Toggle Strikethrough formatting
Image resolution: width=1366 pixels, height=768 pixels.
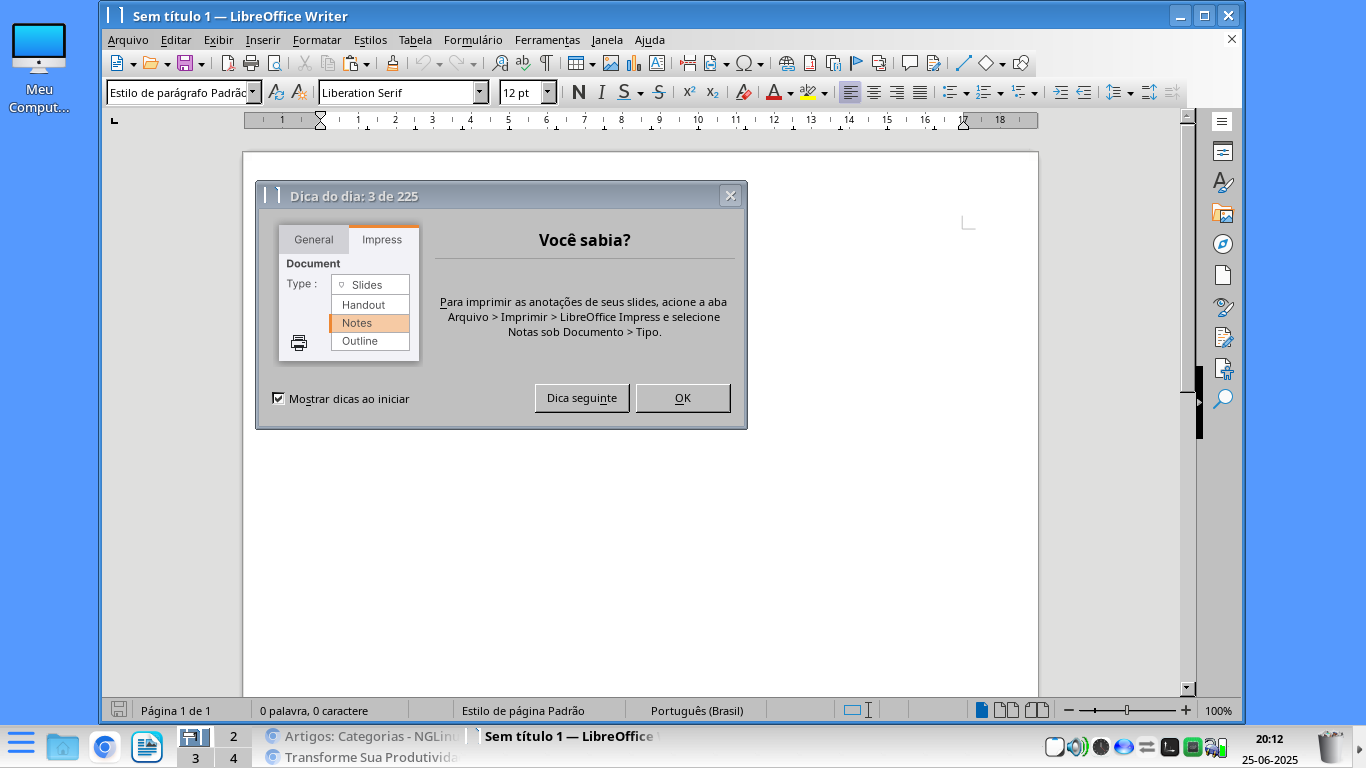pos(658,92)
